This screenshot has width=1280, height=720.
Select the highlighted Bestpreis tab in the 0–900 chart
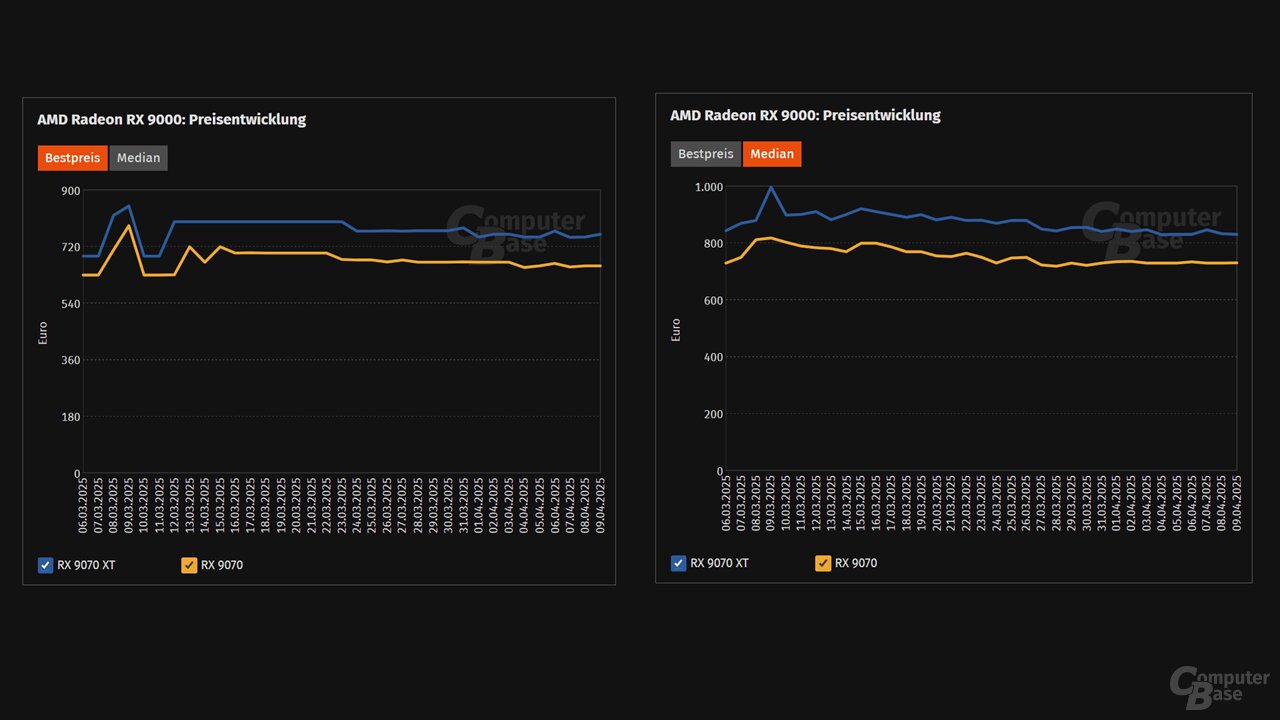(x=72, y=158)
